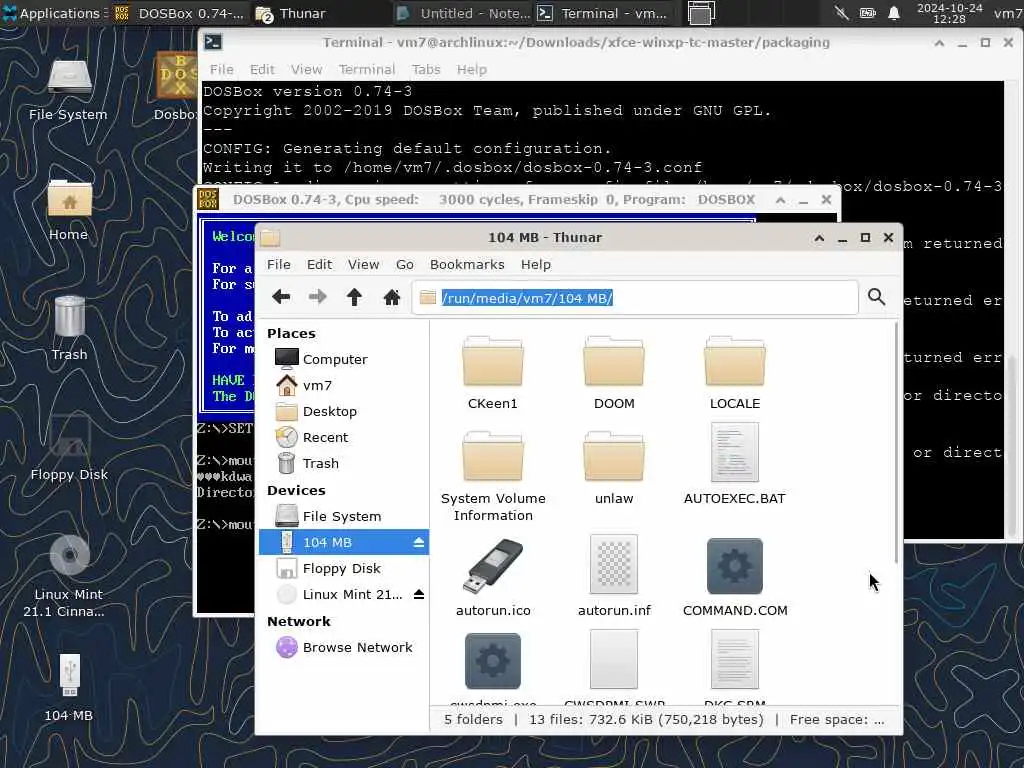Open notifications bell in panel
The width and height of the screenshot is (1024, 768).
(x=894, y=13)
